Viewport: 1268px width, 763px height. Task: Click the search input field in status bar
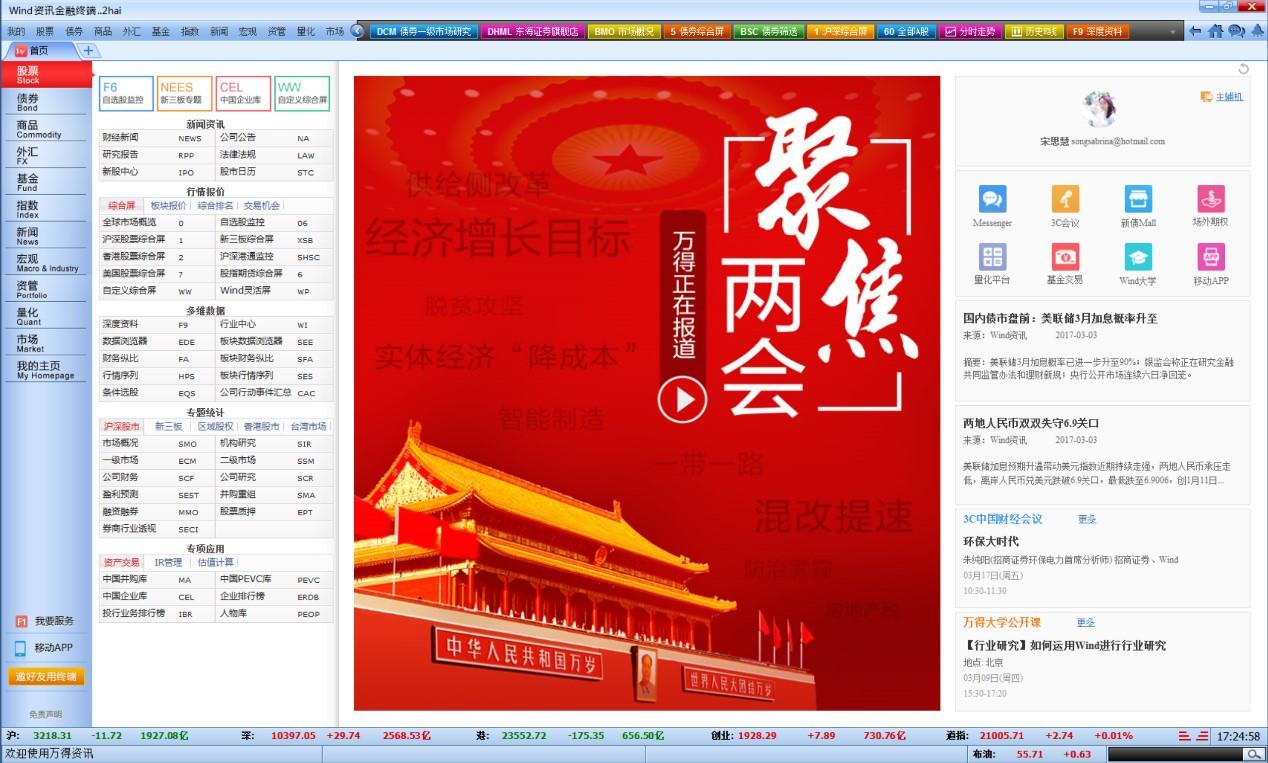tap(1176, 755)
